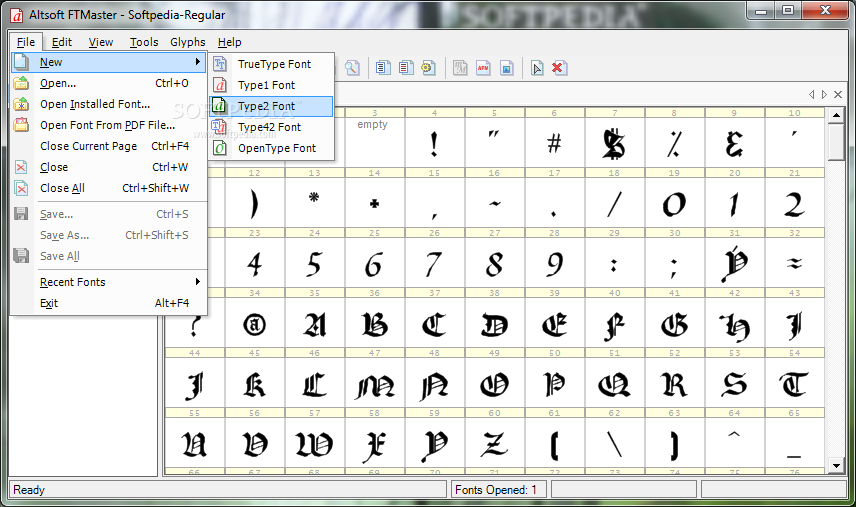Select the blackletter S glyph in cell 53
The image size is (856, 507).
[735, 383]
